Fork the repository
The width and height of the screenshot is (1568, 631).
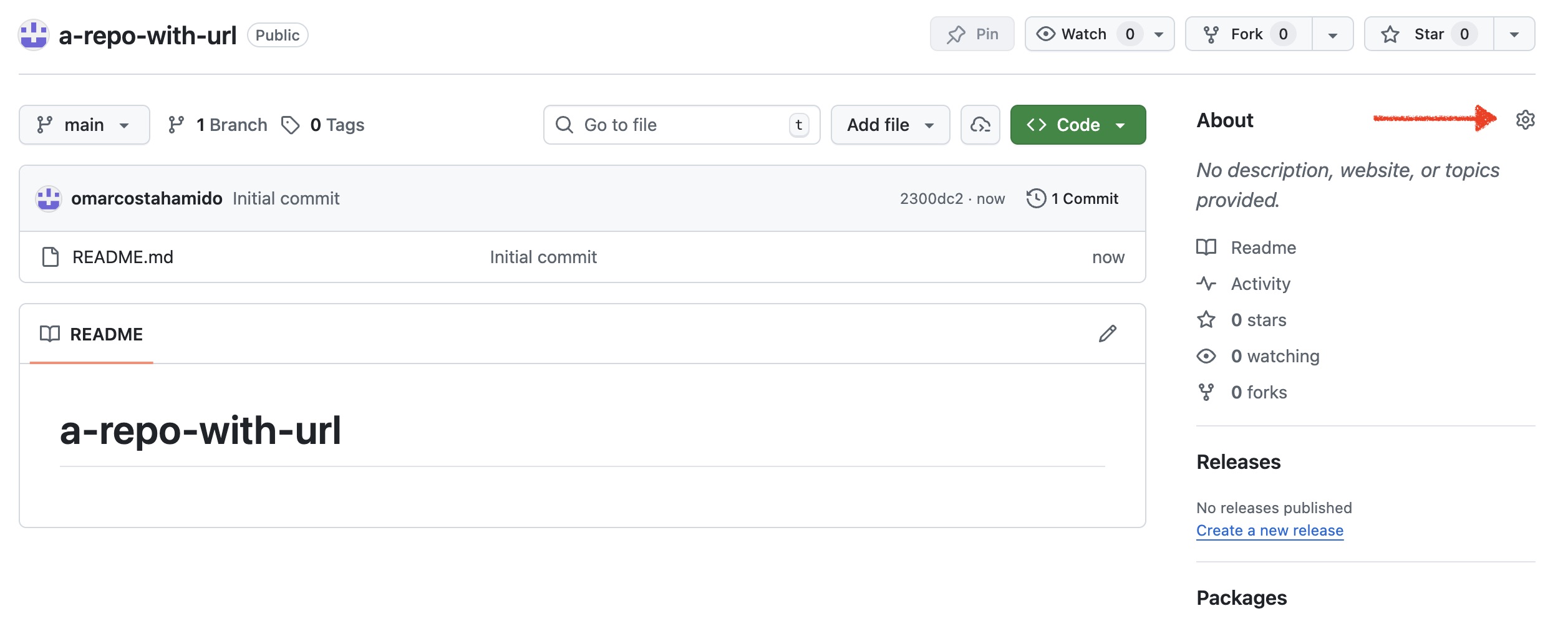[1249, 34]
